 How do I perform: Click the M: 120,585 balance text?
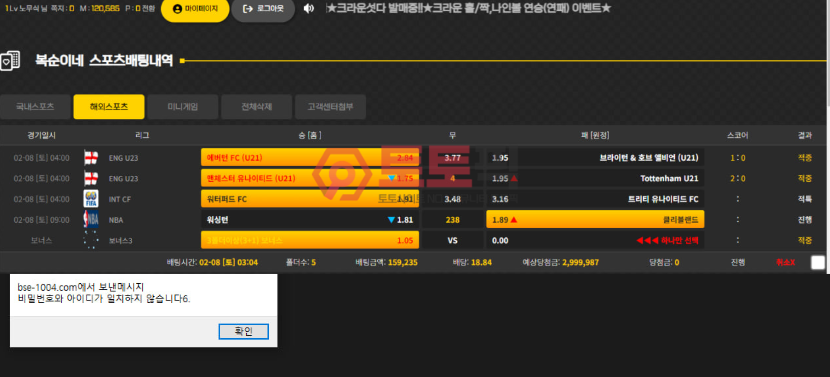(x=100, y=8)
